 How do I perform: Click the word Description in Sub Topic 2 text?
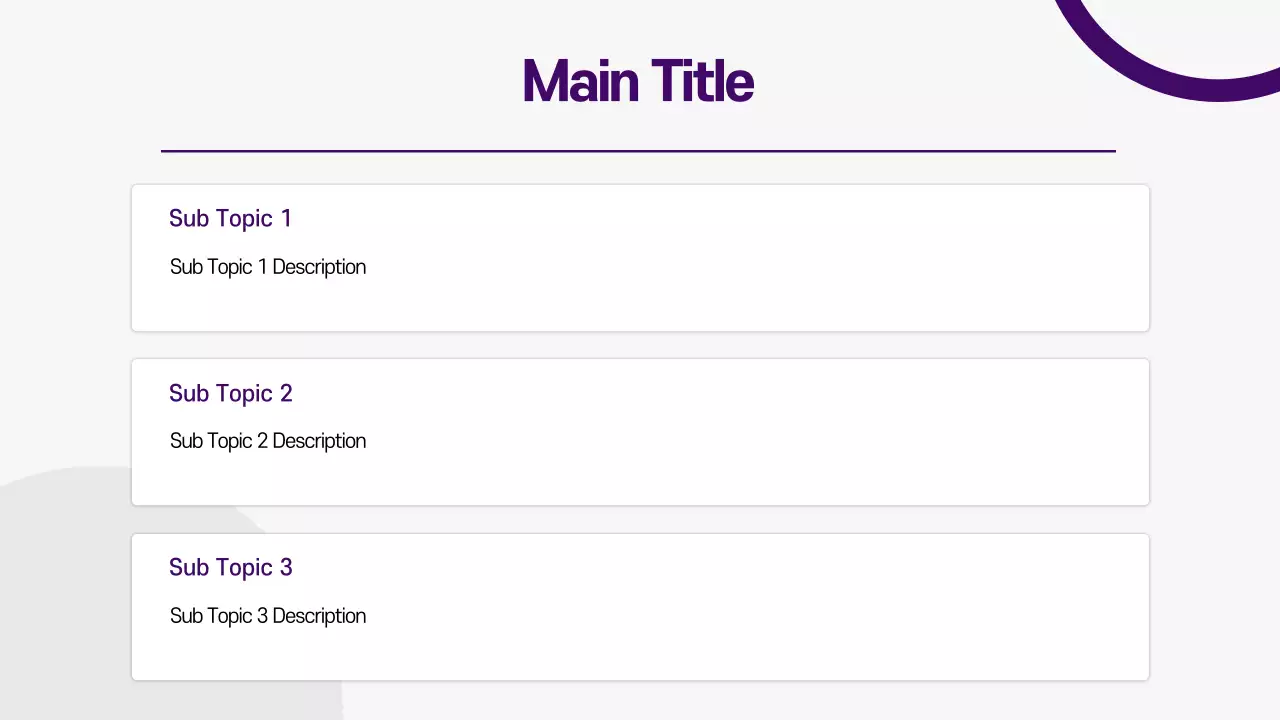319,441
